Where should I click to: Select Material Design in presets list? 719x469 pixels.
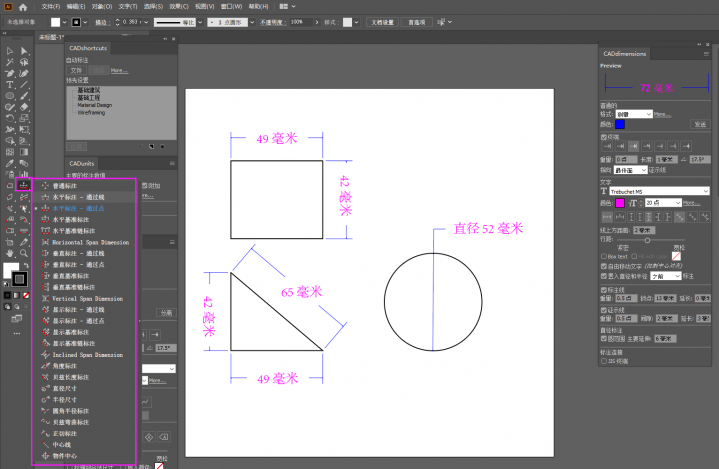pyautogui.click(x=97, y=105)
